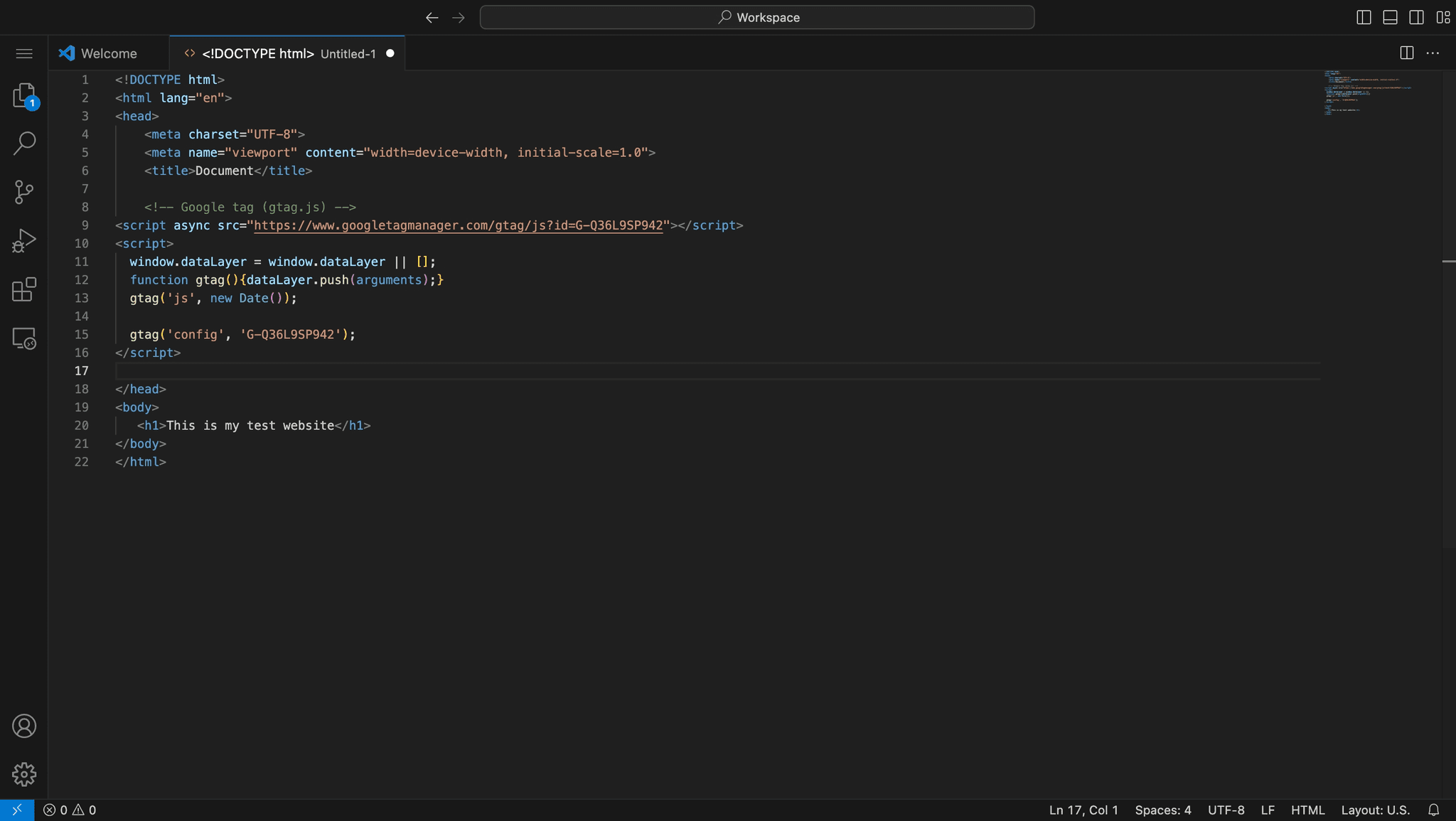Open the Explorer view
Viewport: 1456px width, 821px height.
click(x=23, y=95)
